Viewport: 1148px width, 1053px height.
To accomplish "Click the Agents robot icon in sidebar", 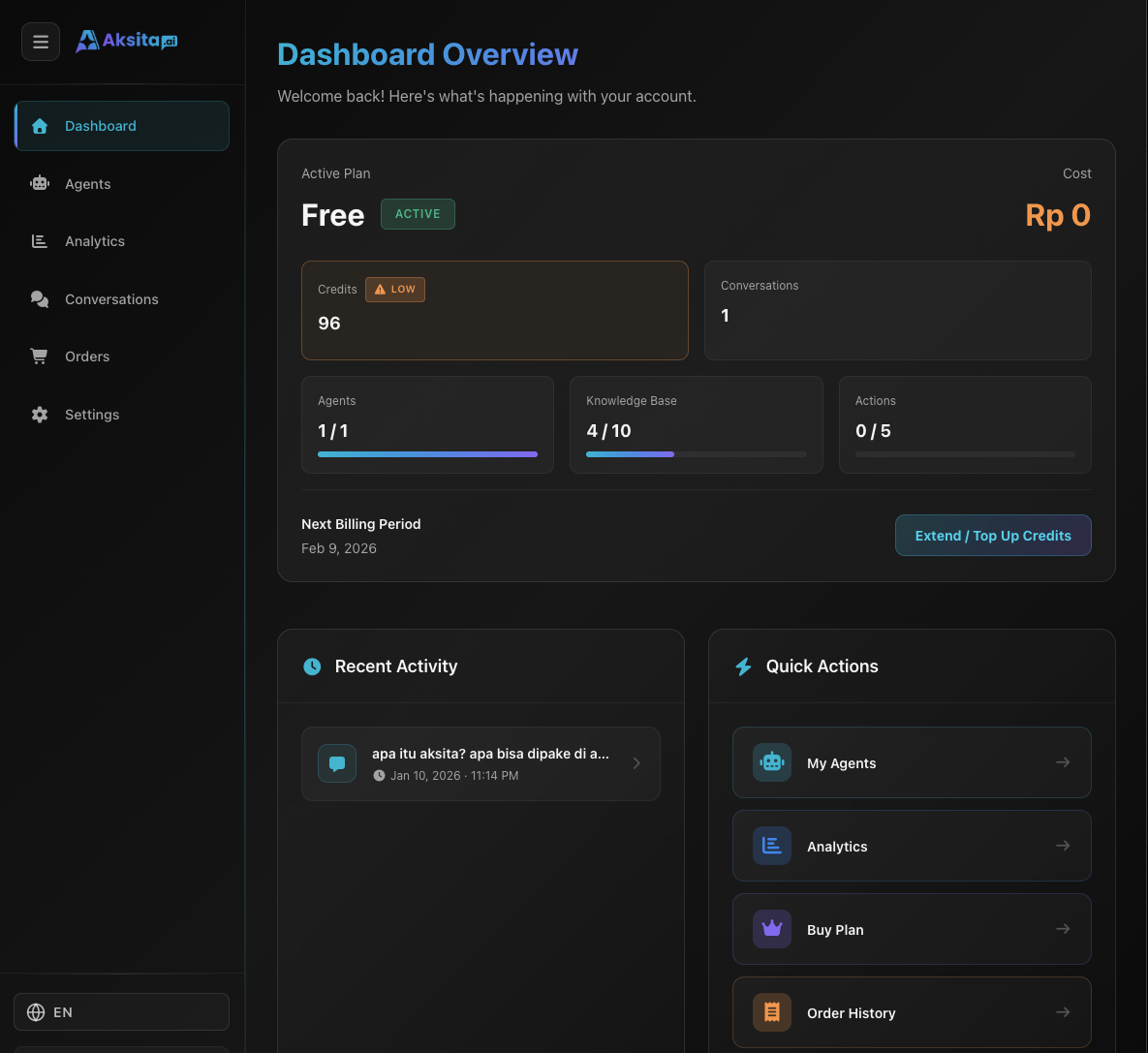I will (40, 183).
